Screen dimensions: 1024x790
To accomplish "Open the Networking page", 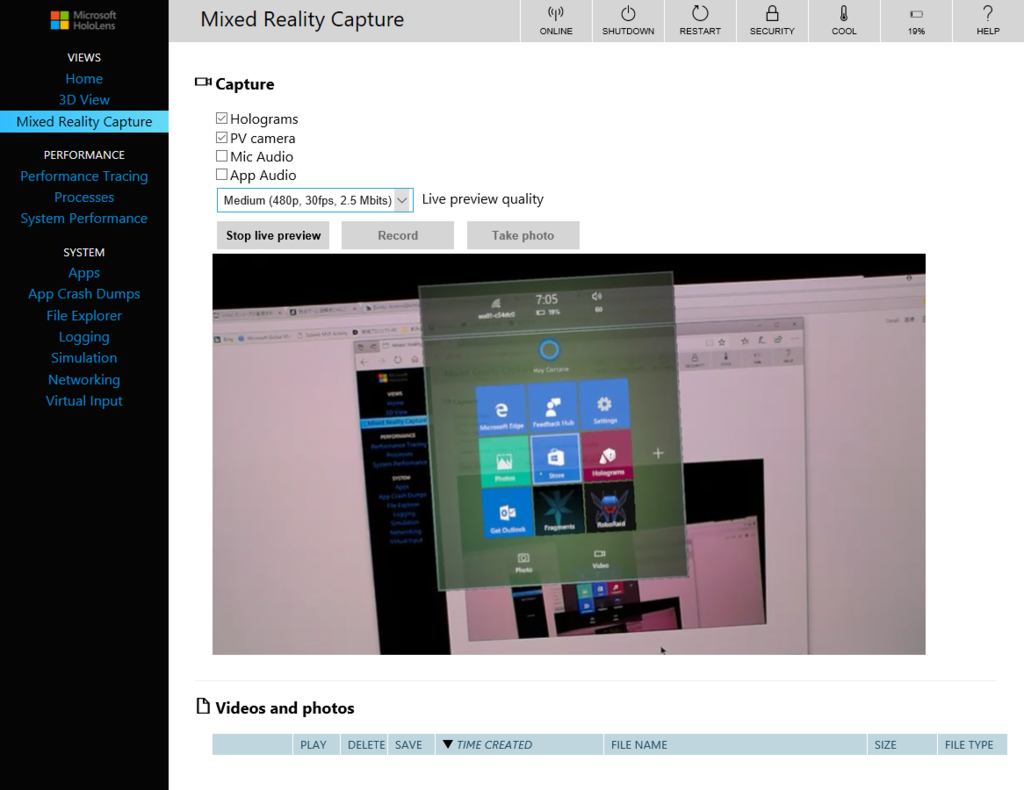I will pyautogui.click(x=84, y=379).
